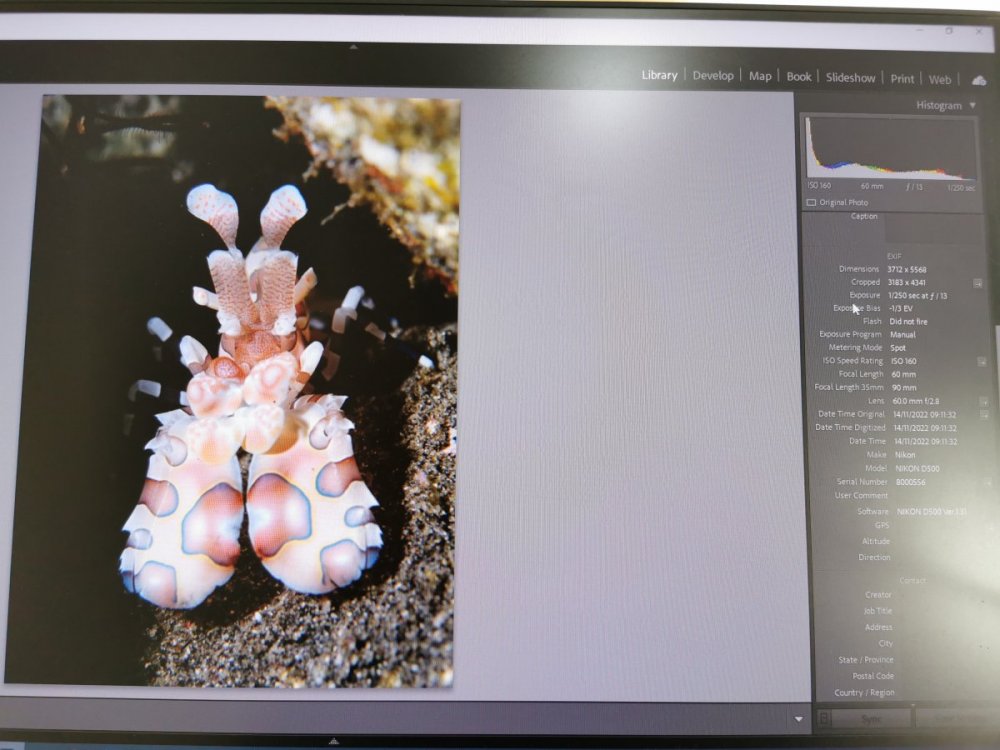Enable the Original Photo checkbox
Image resolution: width=1000 pixels, height=750 pixels.
811,202
